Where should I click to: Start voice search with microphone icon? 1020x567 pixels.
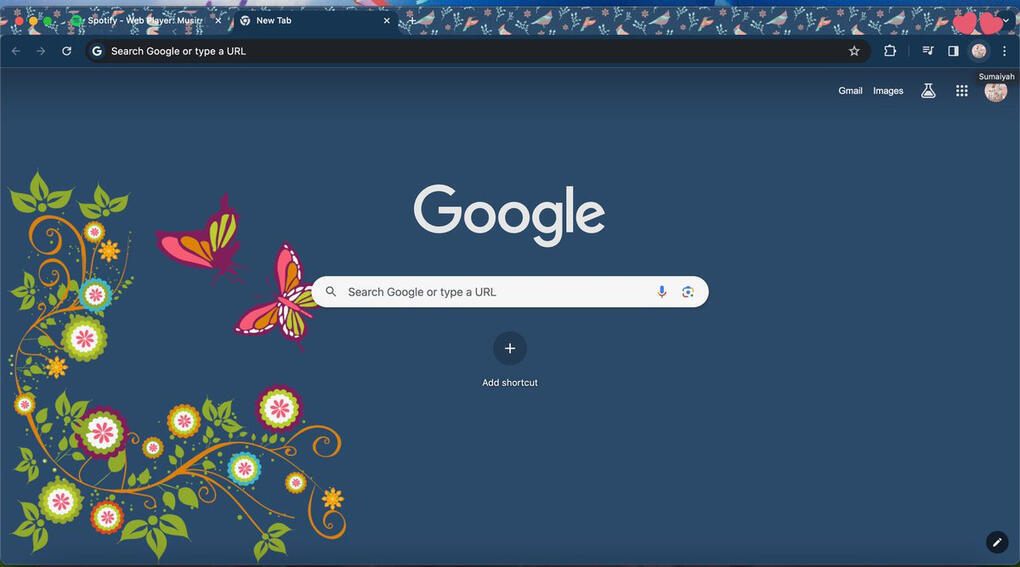point(662,292)
